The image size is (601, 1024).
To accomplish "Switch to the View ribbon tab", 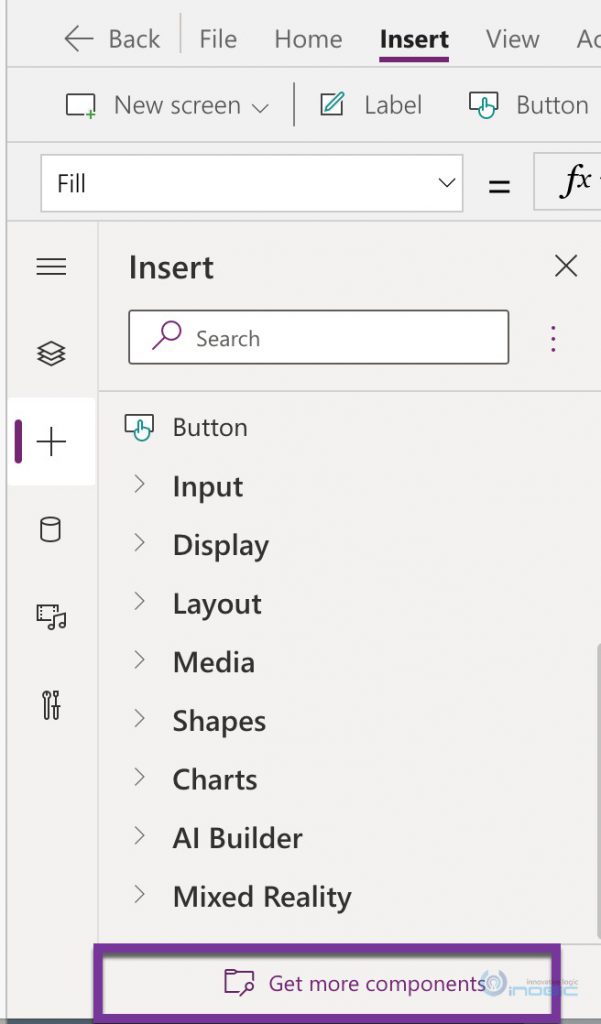I will tap(512, 39).
